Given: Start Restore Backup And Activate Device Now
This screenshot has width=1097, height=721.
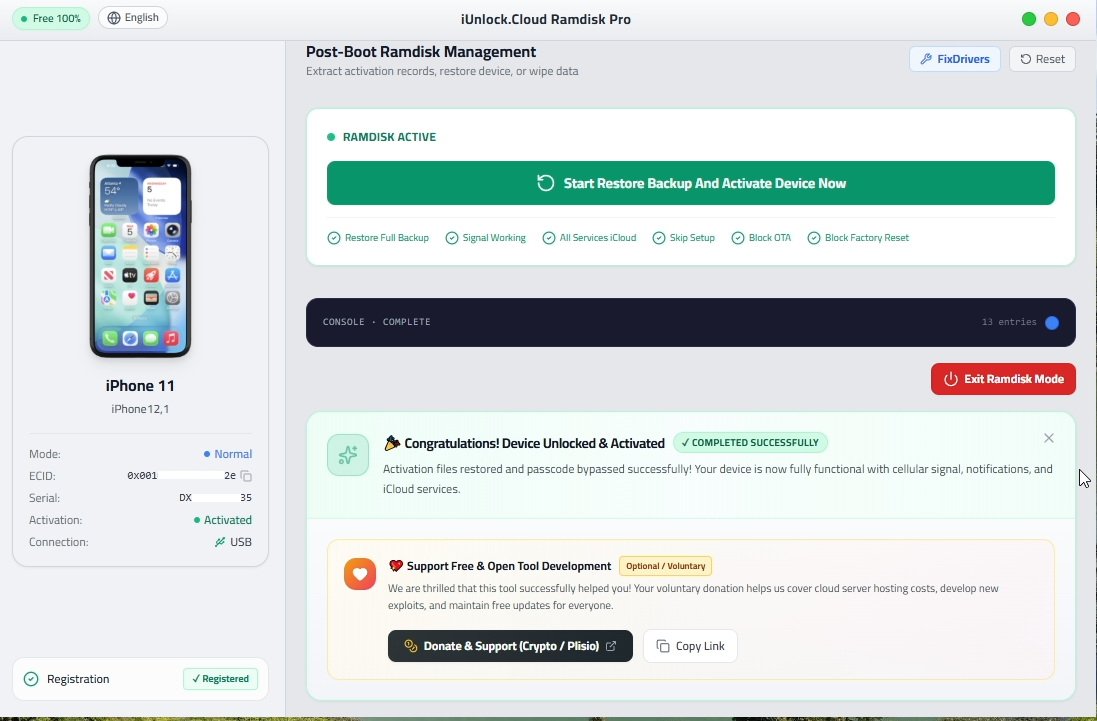Looking at the screenshot, I should pyautogui.click(x=691, y=183).
